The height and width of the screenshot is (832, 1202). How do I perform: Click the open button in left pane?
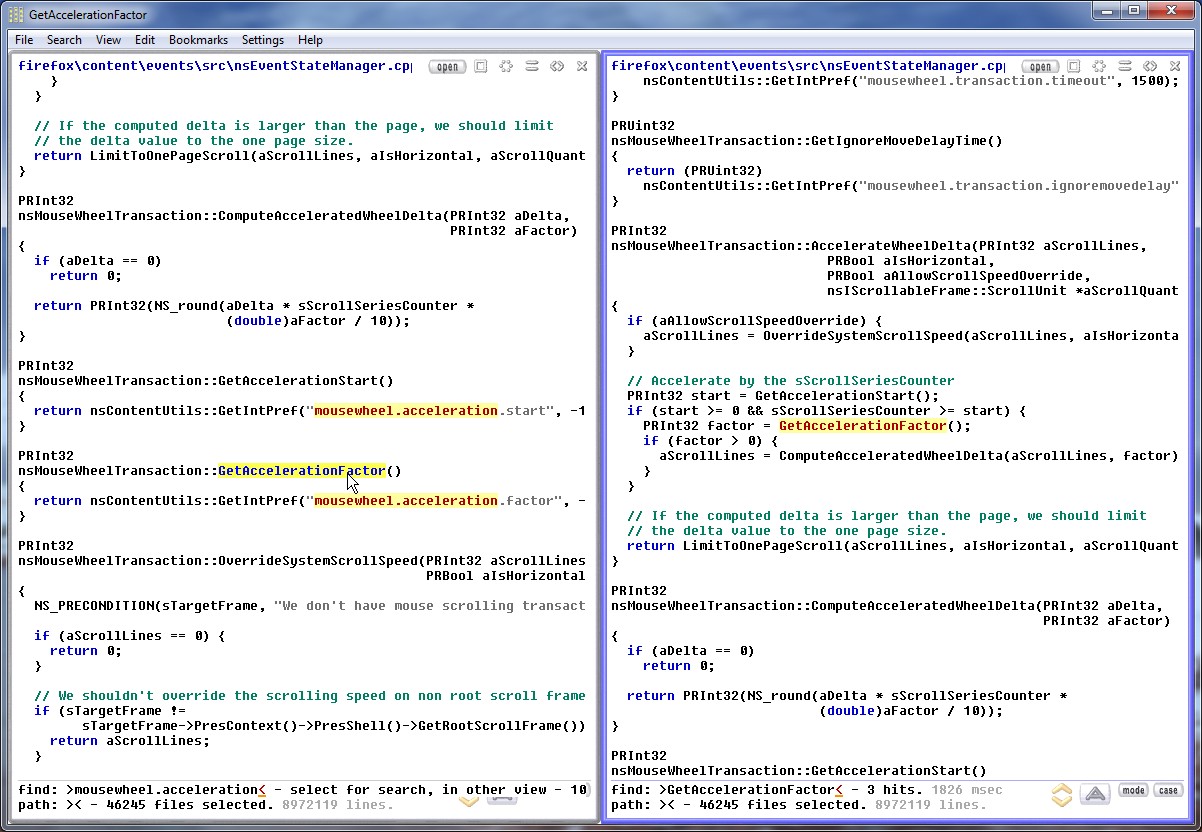point(447,67)
